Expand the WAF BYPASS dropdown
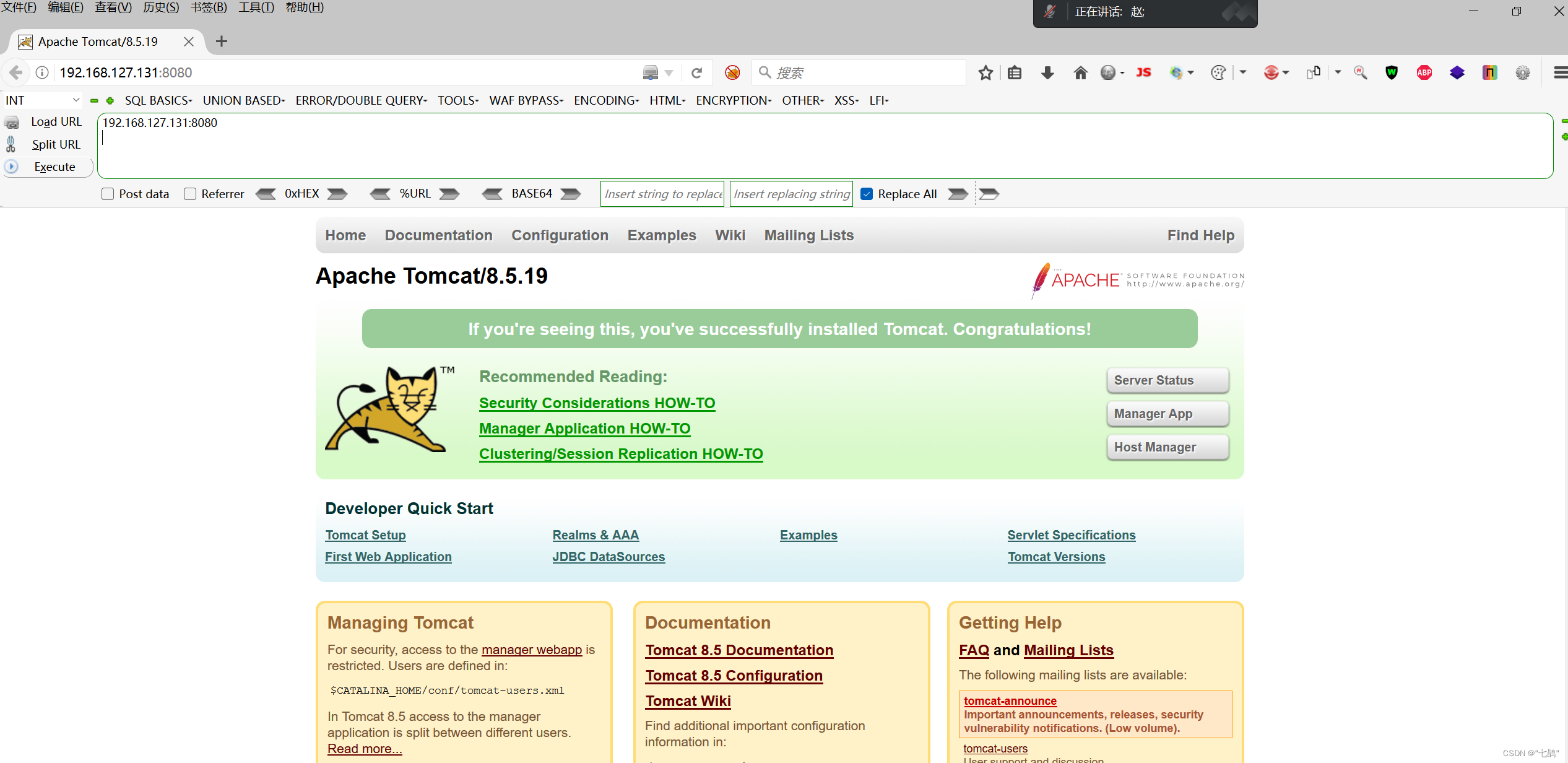Image resolution: width=1568 pixels, height=763 pixels. [x=526, y=100]
